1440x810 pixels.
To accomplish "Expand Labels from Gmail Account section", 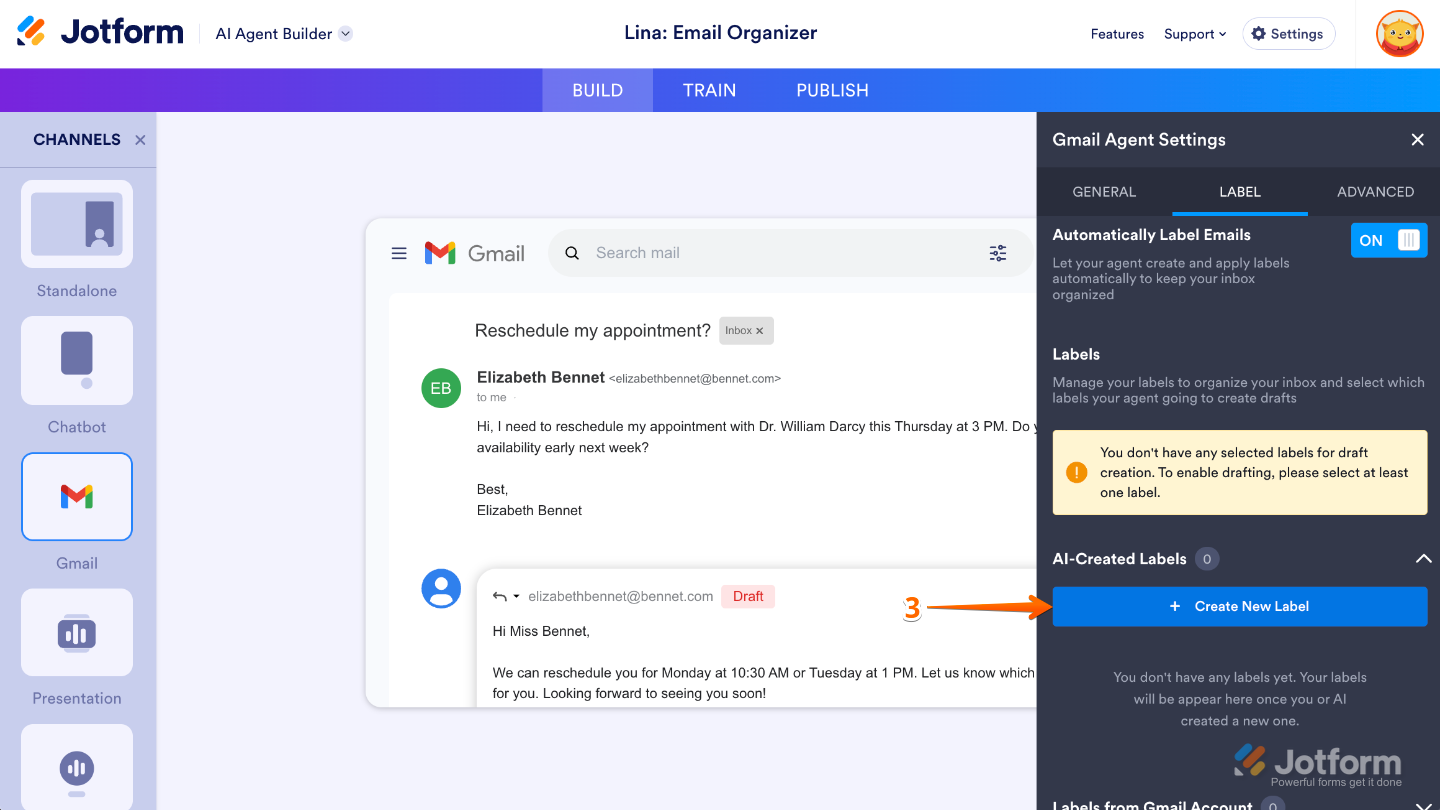I will (x=1423, y=804).
